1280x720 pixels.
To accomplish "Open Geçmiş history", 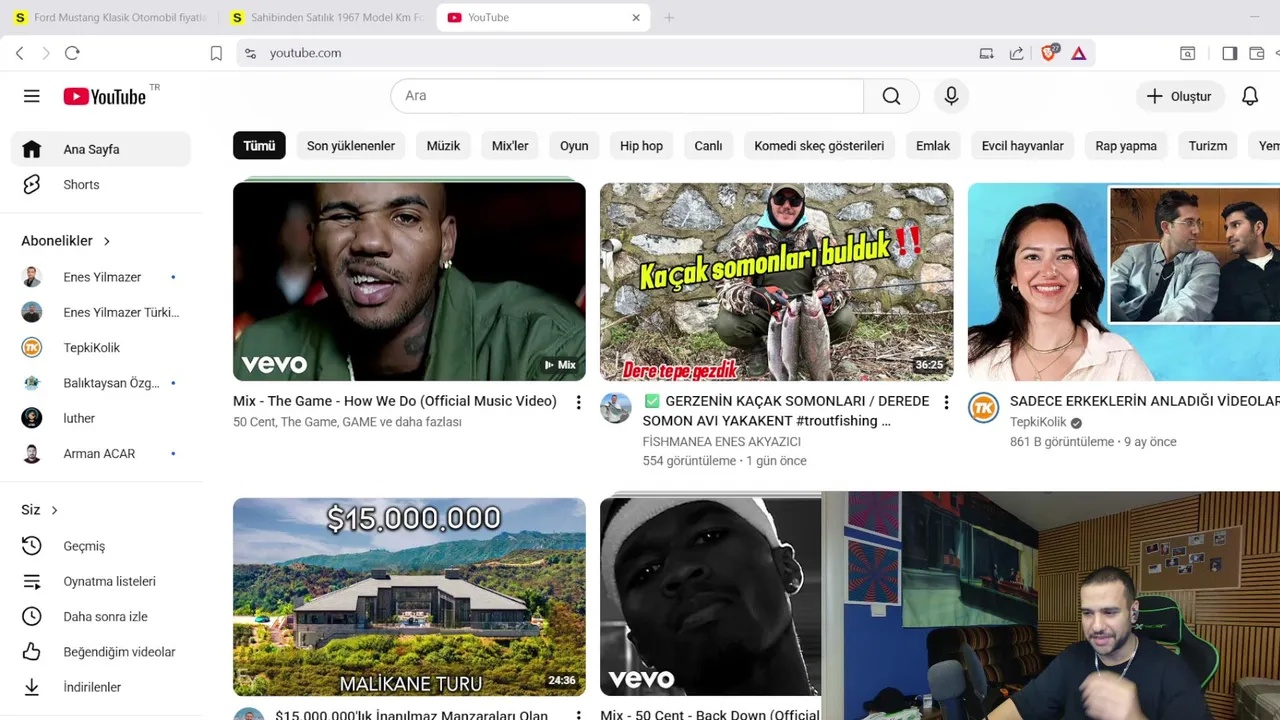I will pos(101,546).
